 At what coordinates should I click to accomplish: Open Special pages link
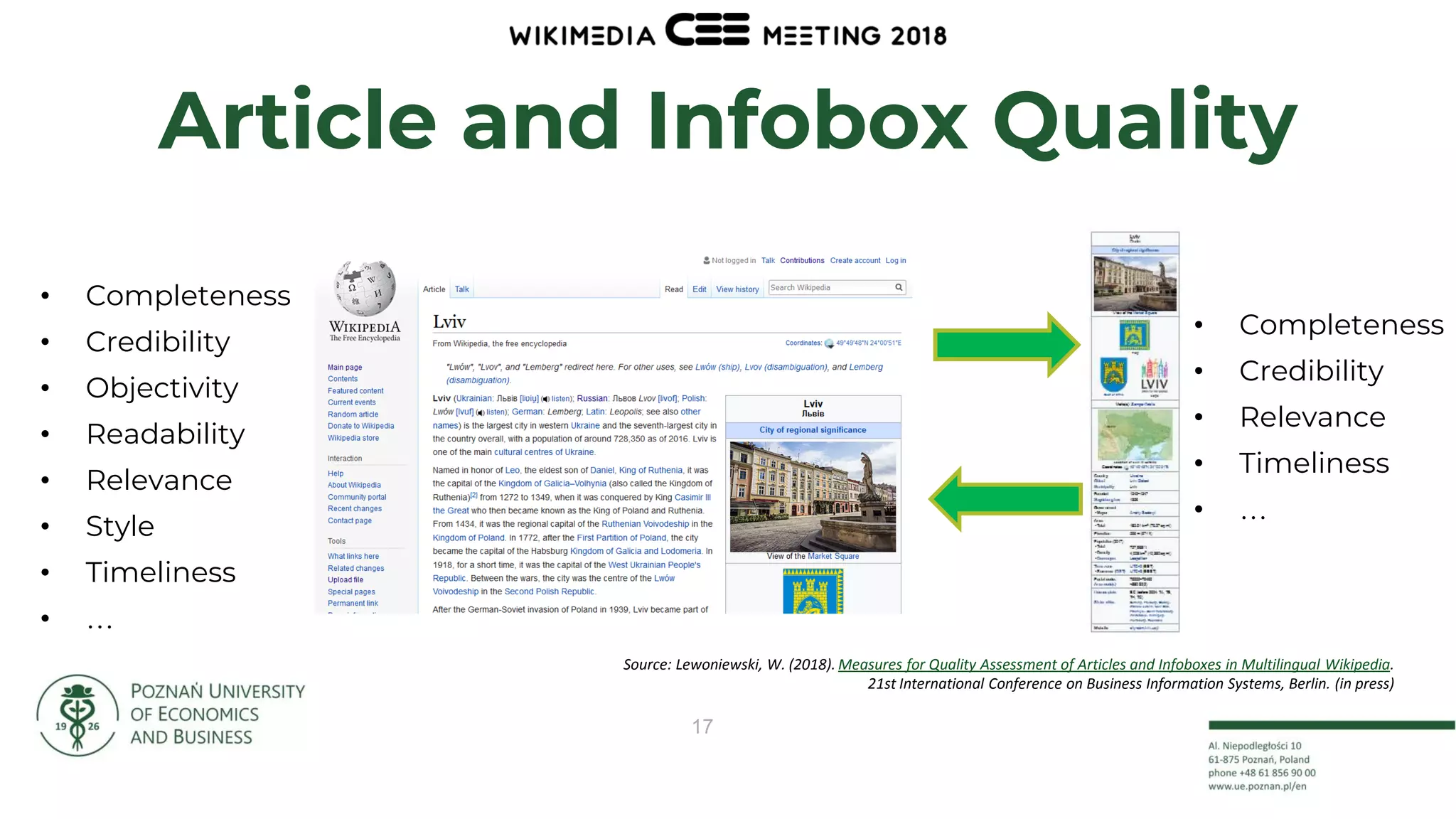click(351, 591)
